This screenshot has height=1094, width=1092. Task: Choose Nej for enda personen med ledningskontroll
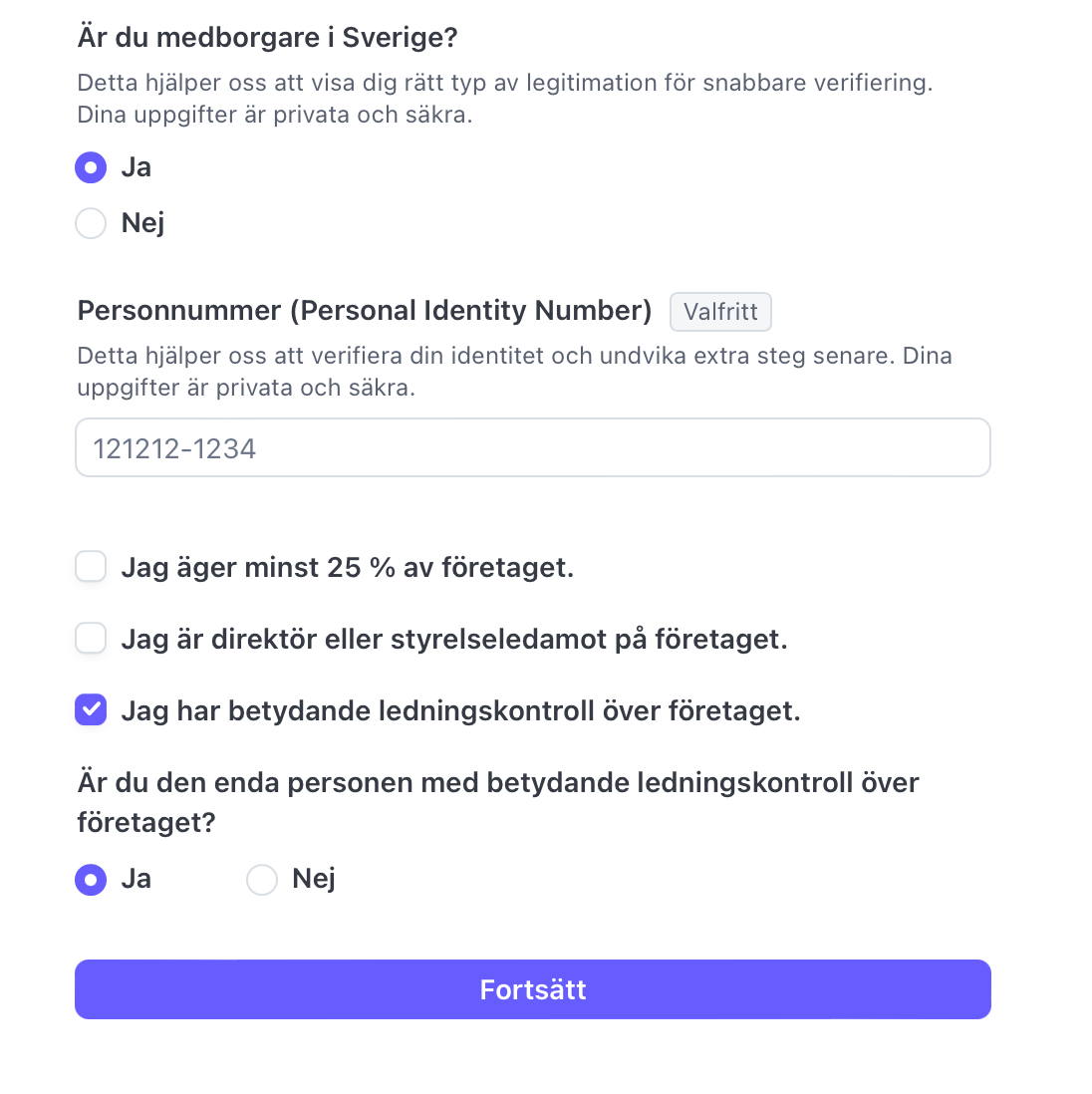tap(262, 880)
